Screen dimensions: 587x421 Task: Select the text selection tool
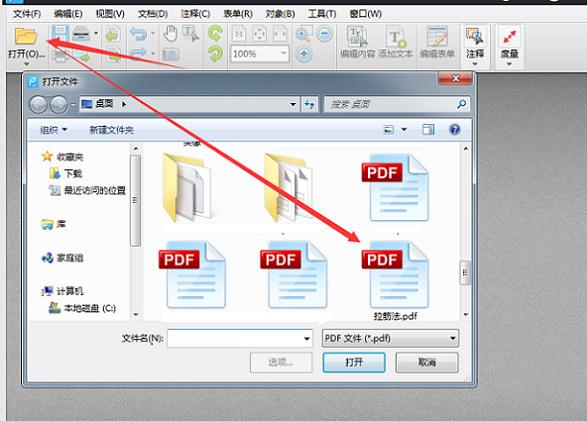click(x=191, y=34)
